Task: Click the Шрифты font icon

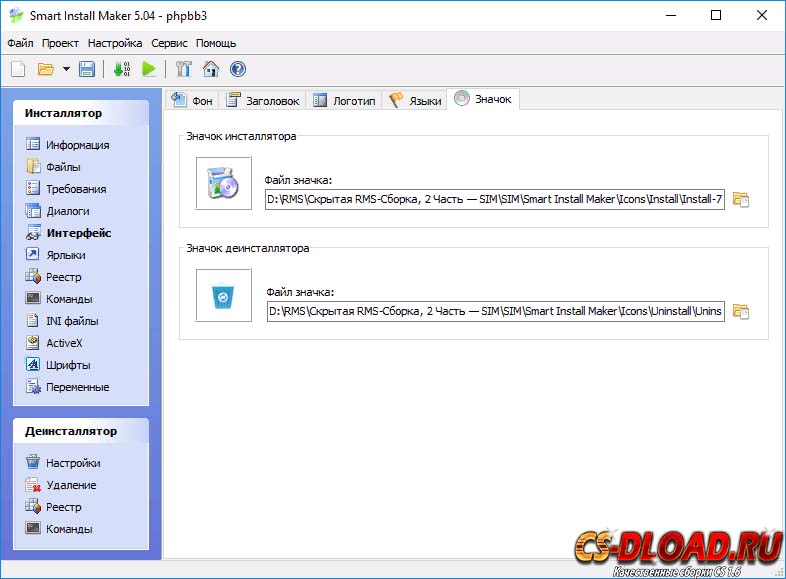Action: click(33, 364)
